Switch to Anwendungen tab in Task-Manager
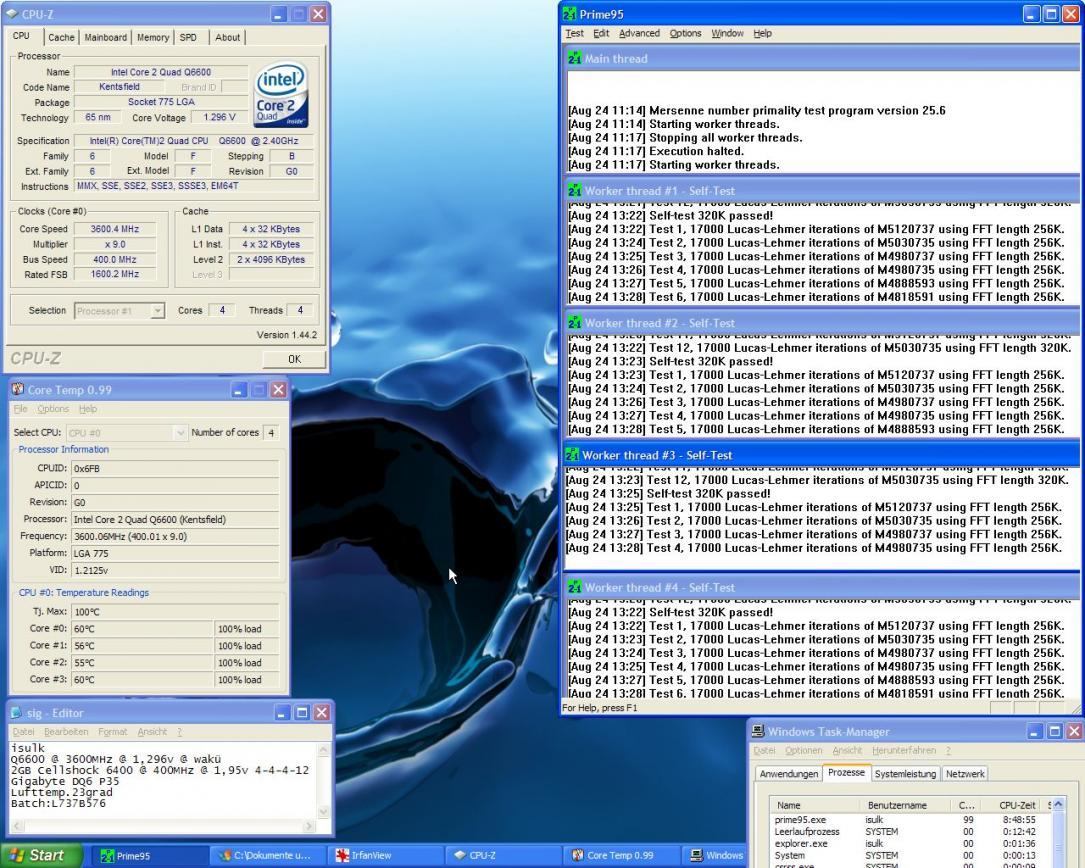The width and height of the screenshot is (1085, 868). (788, 774)
